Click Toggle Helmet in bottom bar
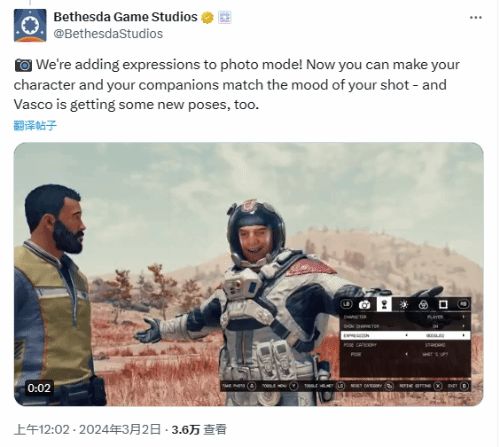The height and width of the screenshot is (447, 500). click(x=324, y=386)
